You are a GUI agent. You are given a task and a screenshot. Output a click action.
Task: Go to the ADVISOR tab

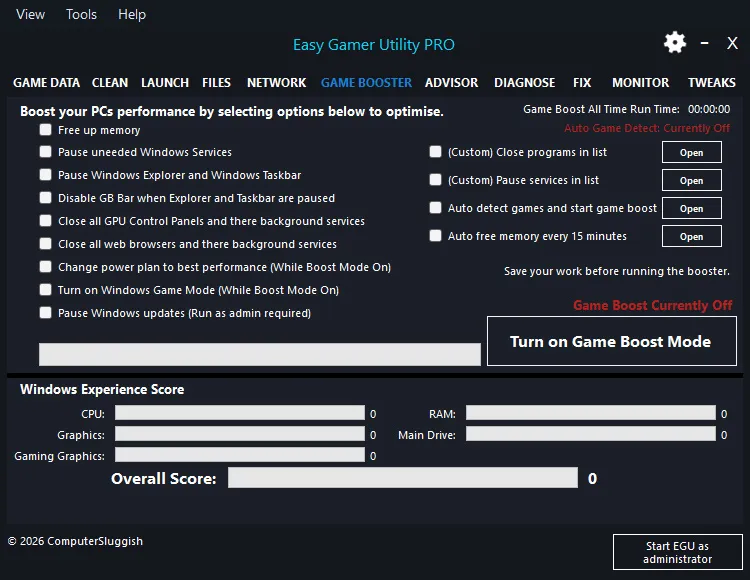(452, 83)
